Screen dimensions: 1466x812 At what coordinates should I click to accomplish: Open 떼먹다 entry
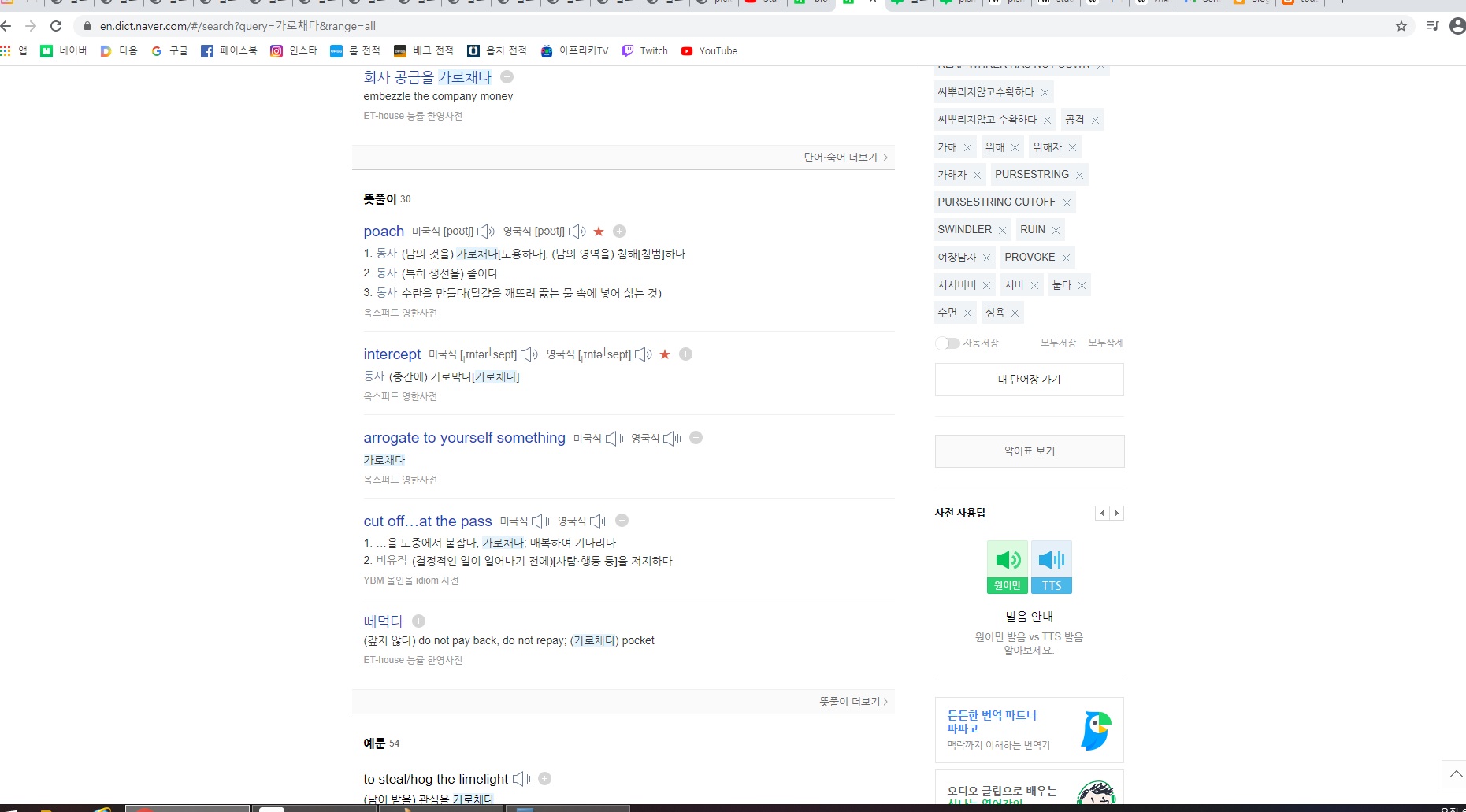coord(384,621)
